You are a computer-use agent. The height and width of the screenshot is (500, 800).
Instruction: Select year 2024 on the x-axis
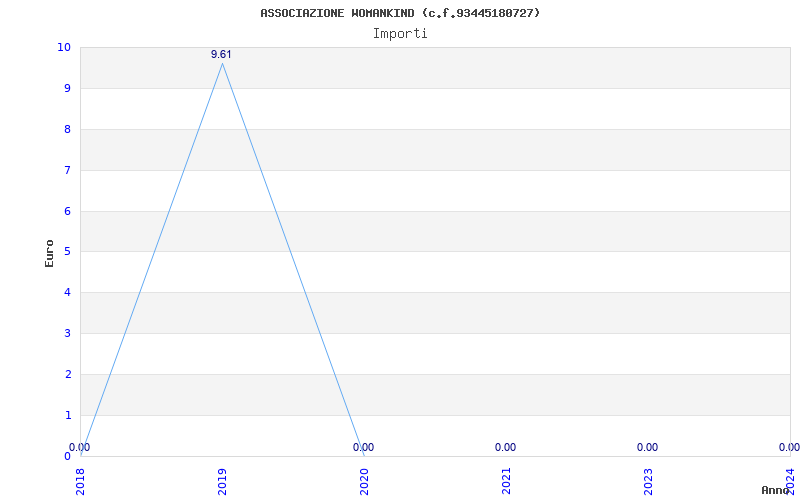pos(790,481)
